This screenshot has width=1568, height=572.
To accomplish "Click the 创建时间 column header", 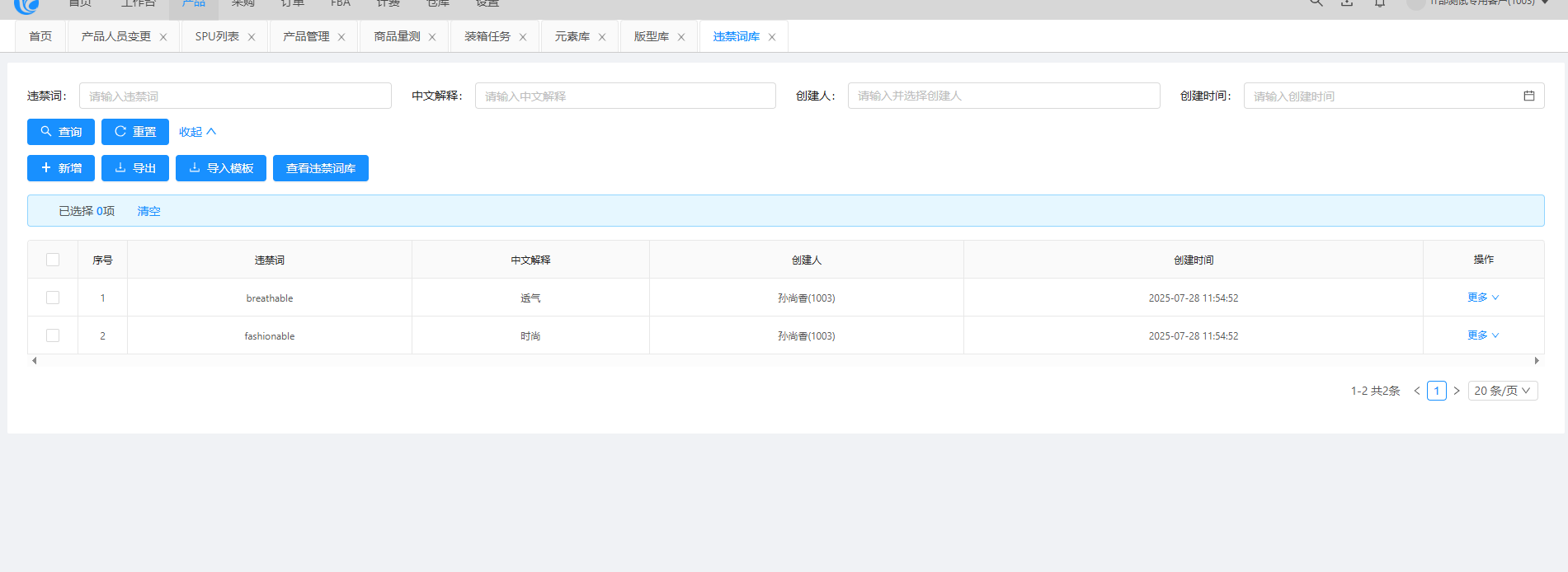I will [1194, 260].
